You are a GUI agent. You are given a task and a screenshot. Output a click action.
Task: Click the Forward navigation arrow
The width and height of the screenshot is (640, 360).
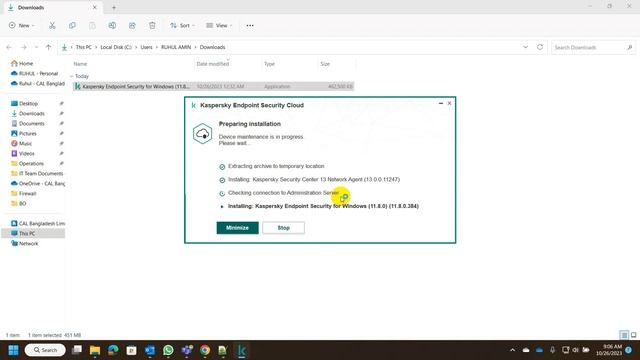[24, 47]
